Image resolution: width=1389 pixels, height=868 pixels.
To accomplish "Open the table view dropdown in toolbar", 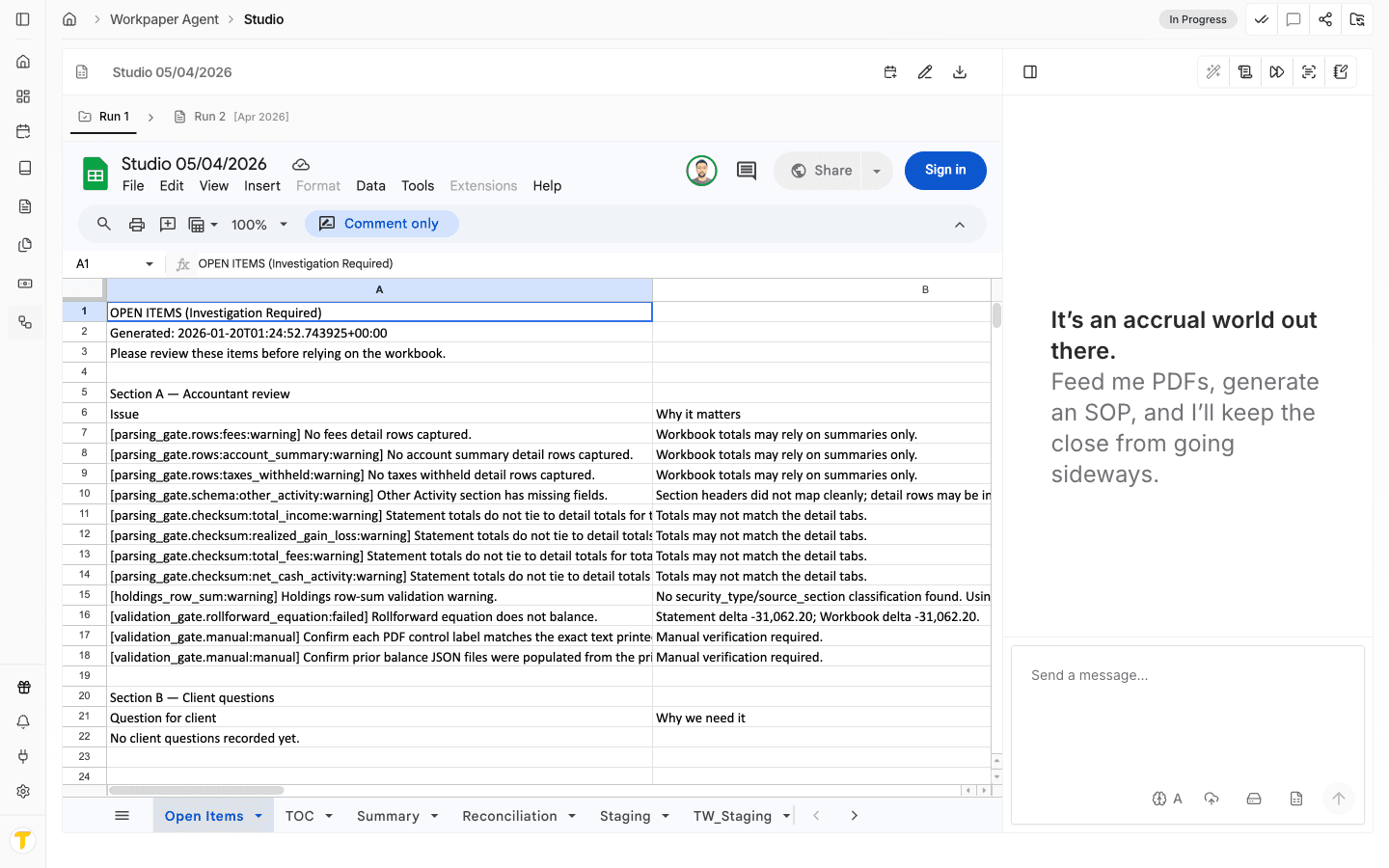I will (x=203, y=224).
